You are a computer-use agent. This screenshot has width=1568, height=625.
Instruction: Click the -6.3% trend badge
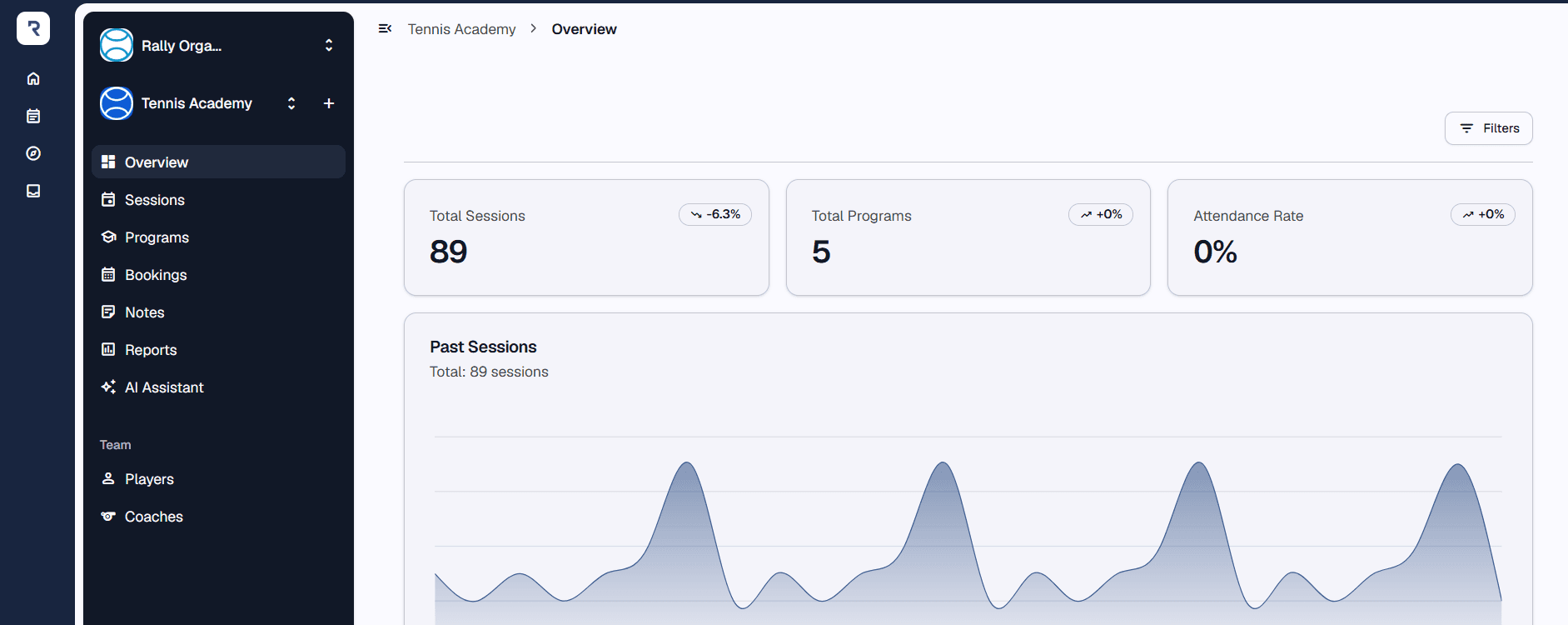tap(715, 214)
